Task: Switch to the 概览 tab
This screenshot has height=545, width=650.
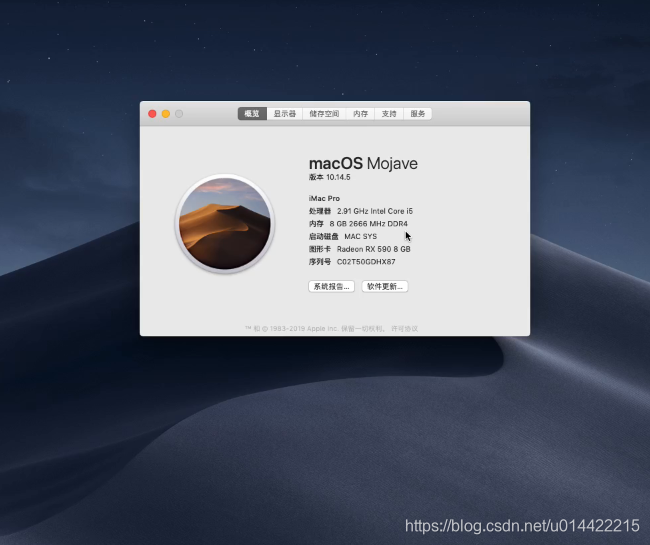Action: tap(252, 114)
